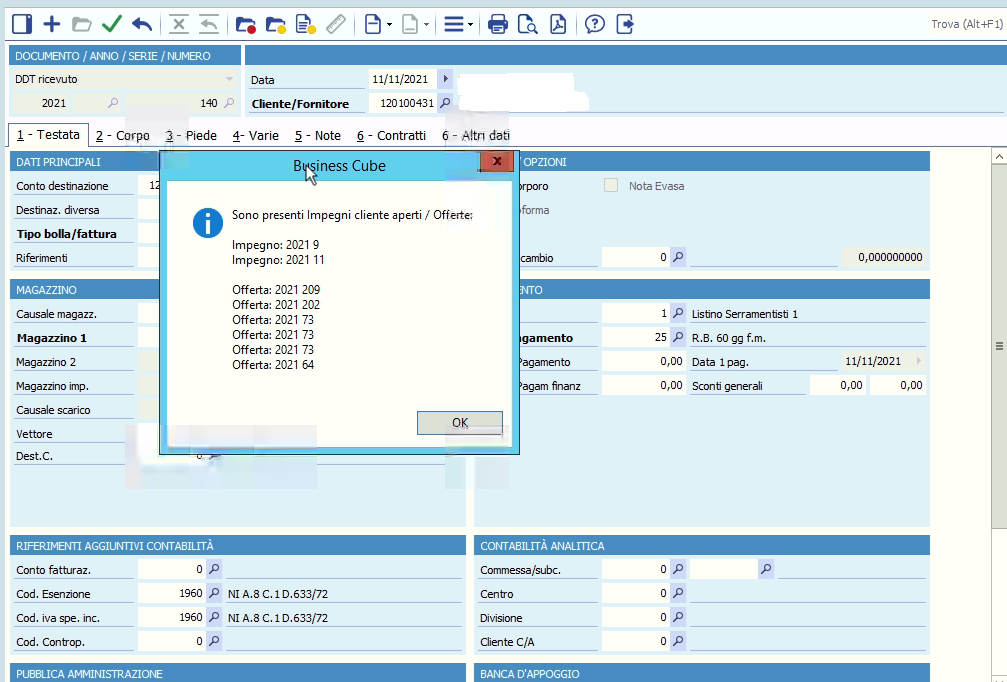The height and width of the screenshot is (682, 1007).
Task: Click lookup magnifier beside Cod. iva spe. inc.
Action: [x=215, y=617]
